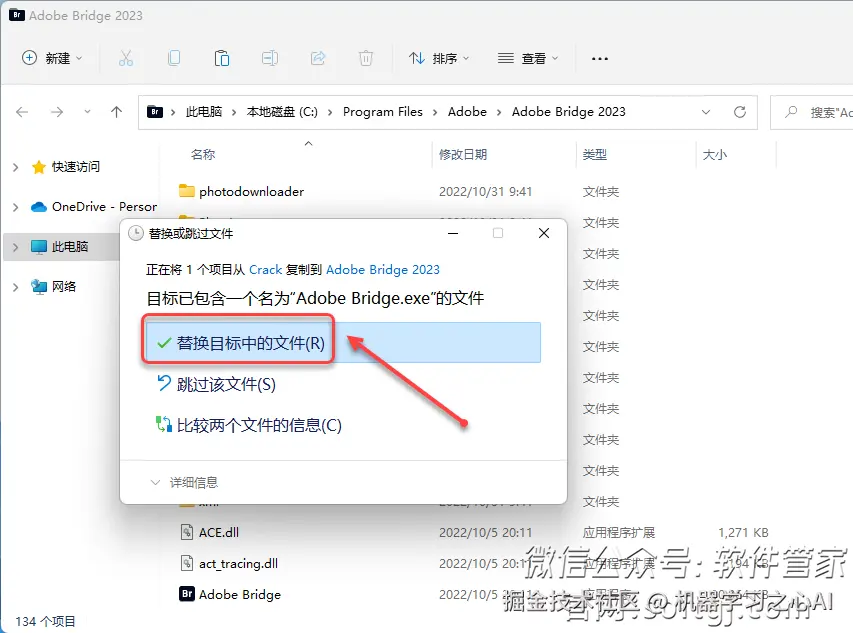Click Adobe Bridge 2023 breadcrumb
Viewport: 853px width, 633px height.
[x=568, y=112]
